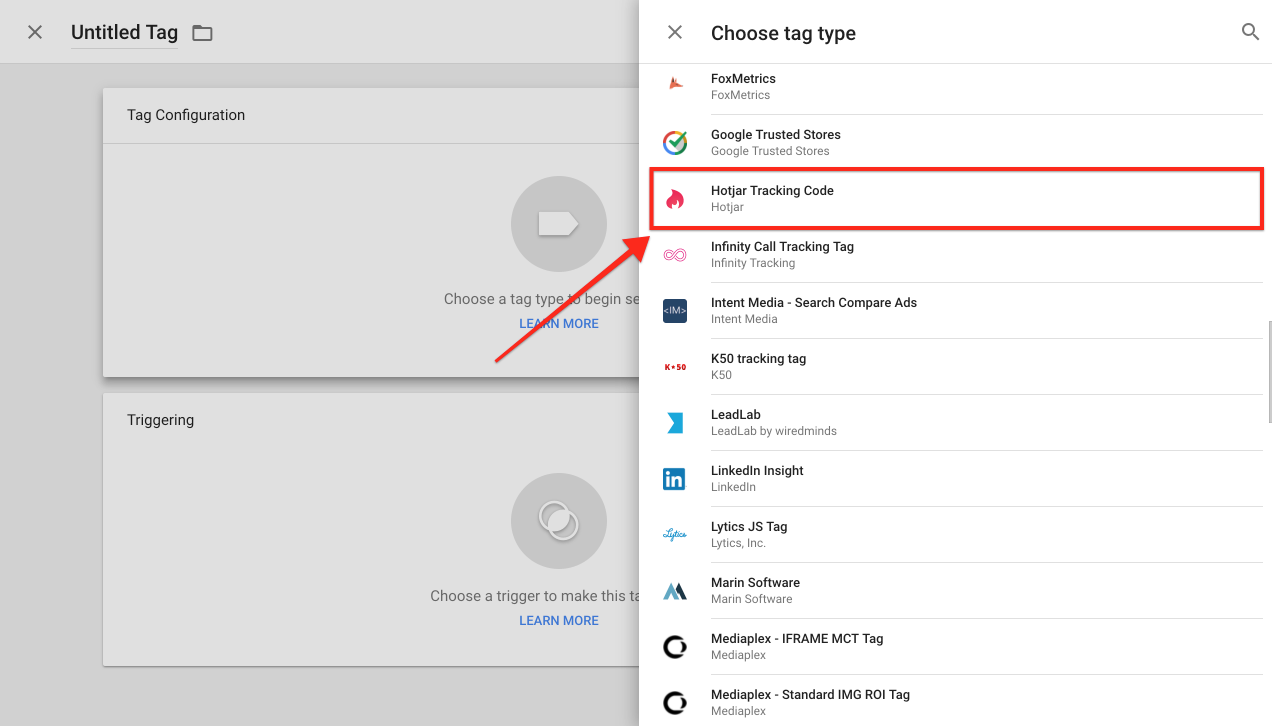Viewport: 1272px width, 726px height.
Task: Select Infinity Call Tracking Tag
Action: pos(956,254)
